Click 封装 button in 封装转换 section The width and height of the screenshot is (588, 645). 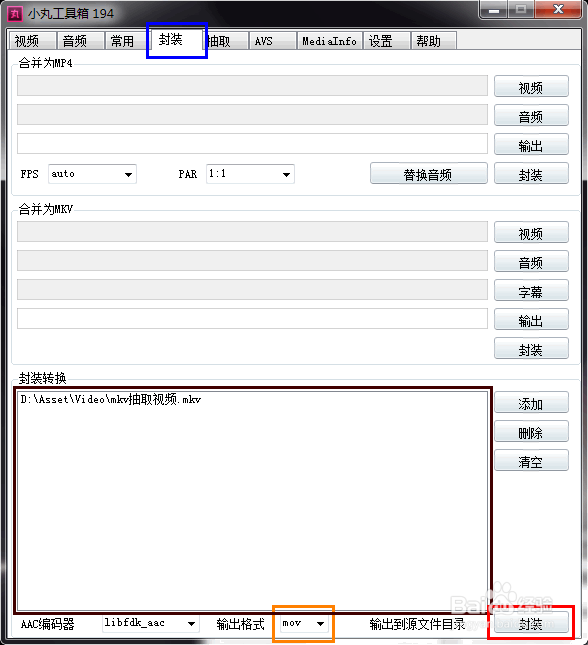[x=531, y=623]
